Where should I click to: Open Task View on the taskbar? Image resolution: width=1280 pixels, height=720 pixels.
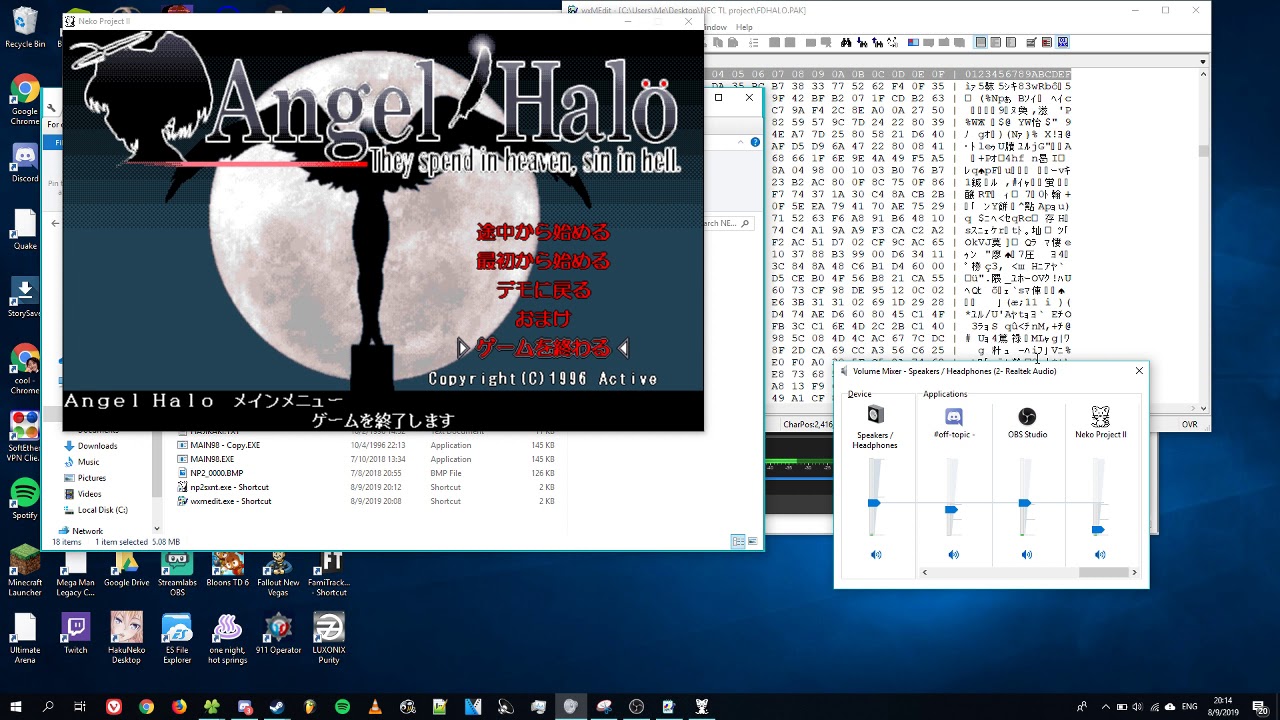coord(81,706)
